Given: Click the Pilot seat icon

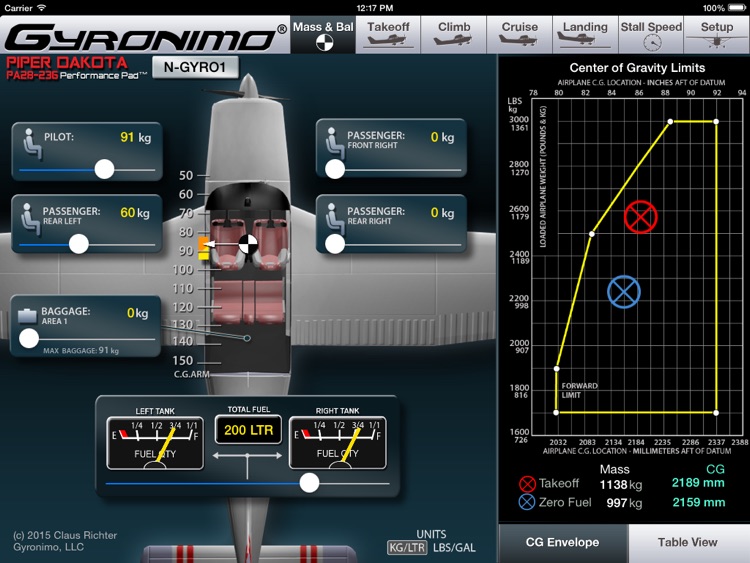Looking at the screenshot, I should (x=32, y=143).
